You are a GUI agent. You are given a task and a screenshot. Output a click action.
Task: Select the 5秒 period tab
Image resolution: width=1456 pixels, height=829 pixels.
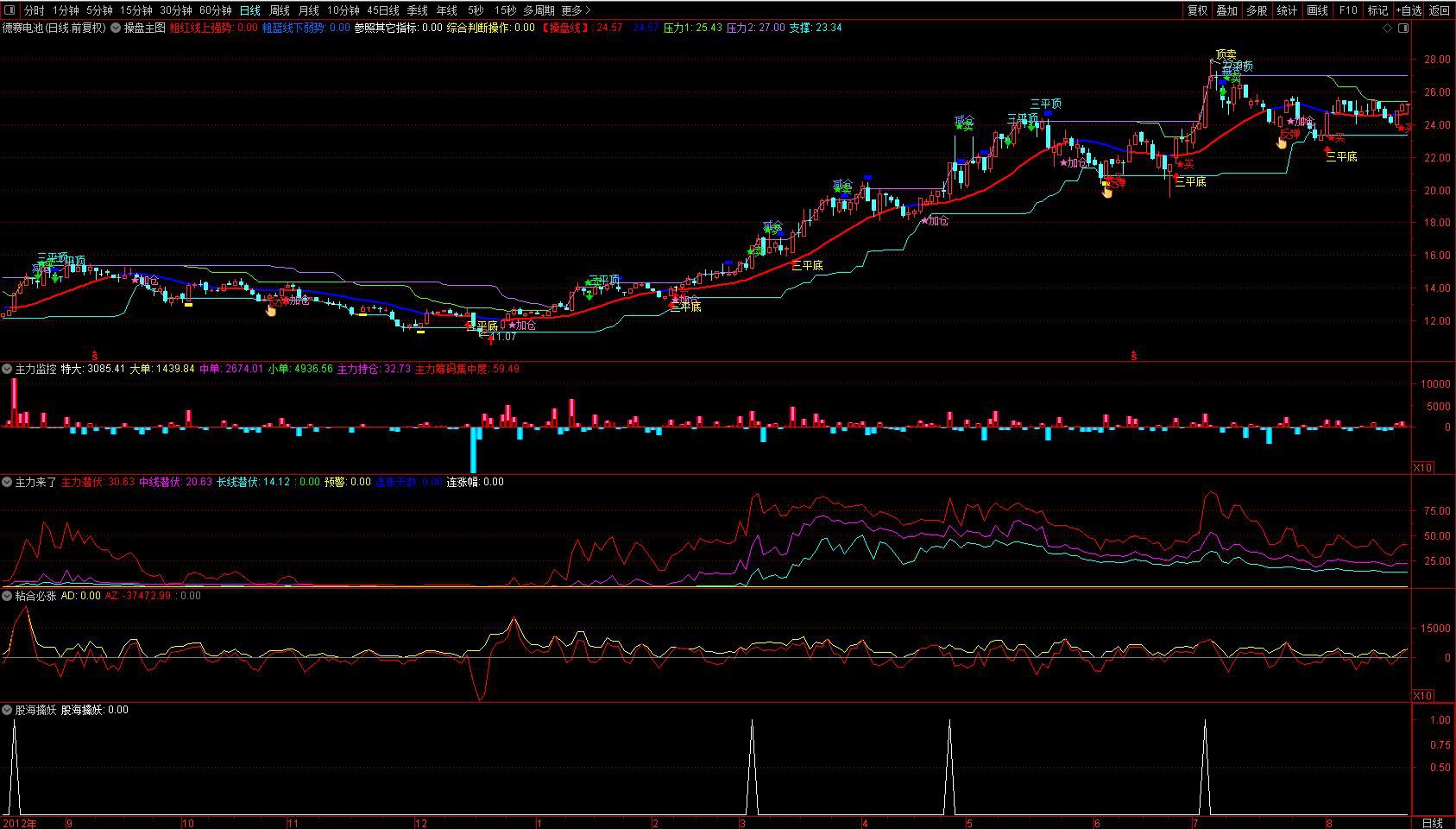(x=476, y=10)
